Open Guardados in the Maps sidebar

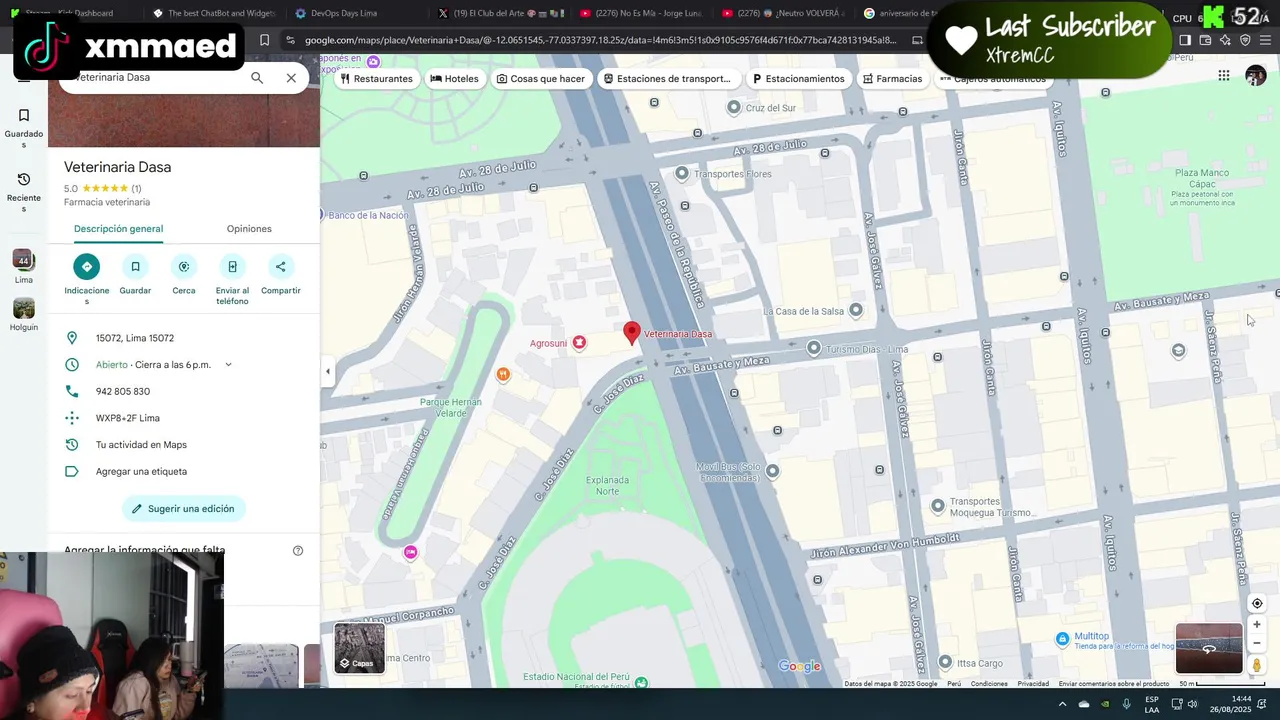(x=24, y=128)
